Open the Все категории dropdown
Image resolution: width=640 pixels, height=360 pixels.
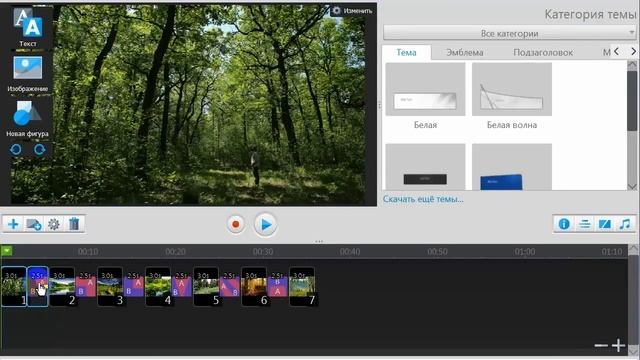509,33
